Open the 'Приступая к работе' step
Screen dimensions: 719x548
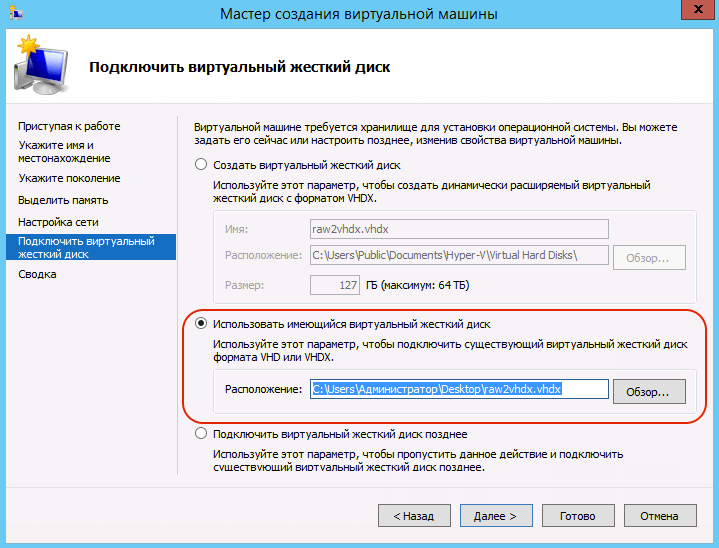click(69, 126)
